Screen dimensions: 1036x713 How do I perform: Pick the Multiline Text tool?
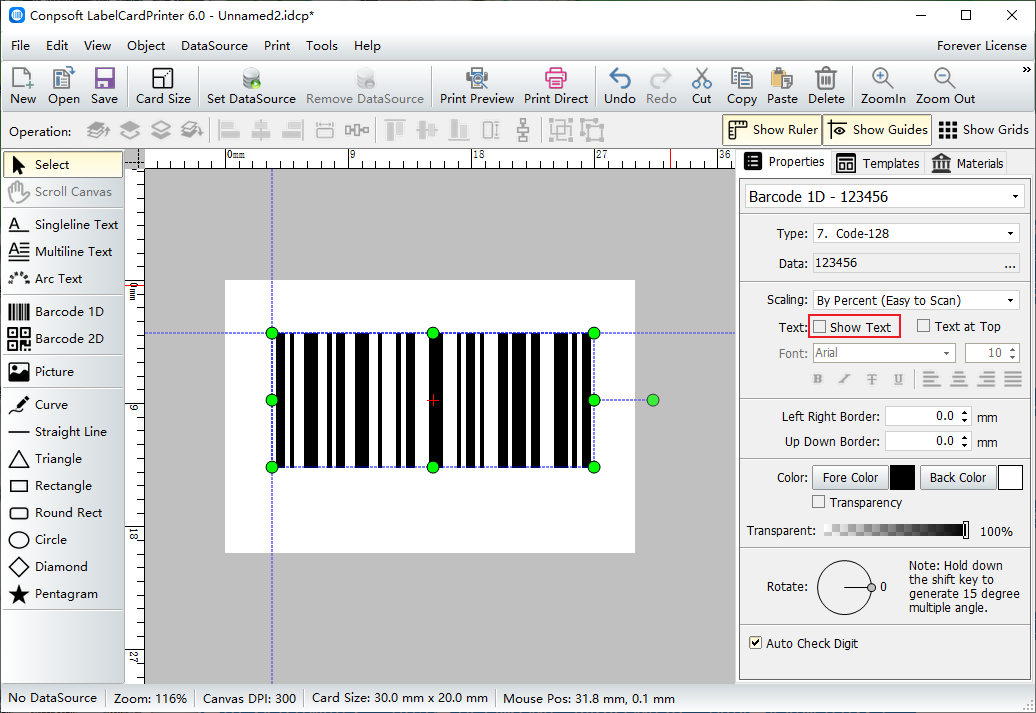pos(63,252)
